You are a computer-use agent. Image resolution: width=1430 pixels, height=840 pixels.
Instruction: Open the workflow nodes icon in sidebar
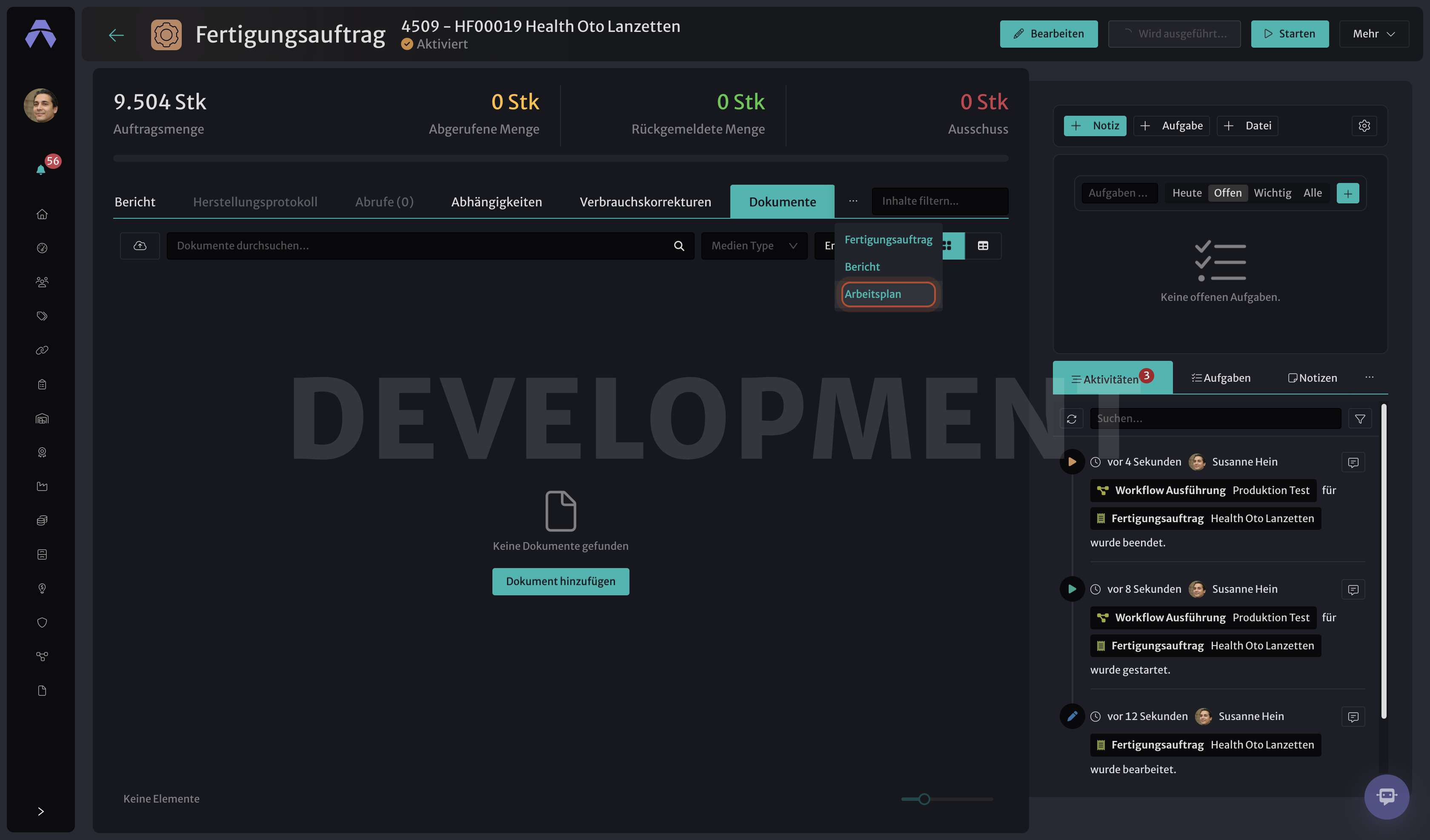[41, 657]
